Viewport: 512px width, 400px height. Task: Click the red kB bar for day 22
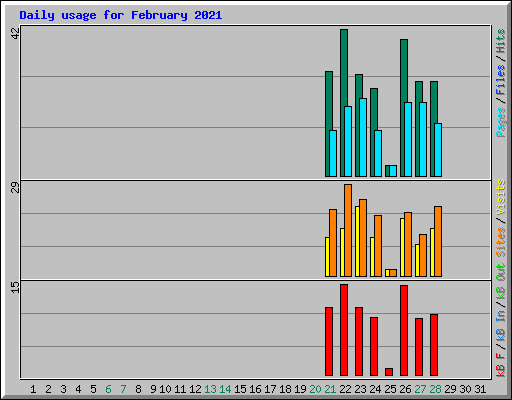tap(344, 330)
